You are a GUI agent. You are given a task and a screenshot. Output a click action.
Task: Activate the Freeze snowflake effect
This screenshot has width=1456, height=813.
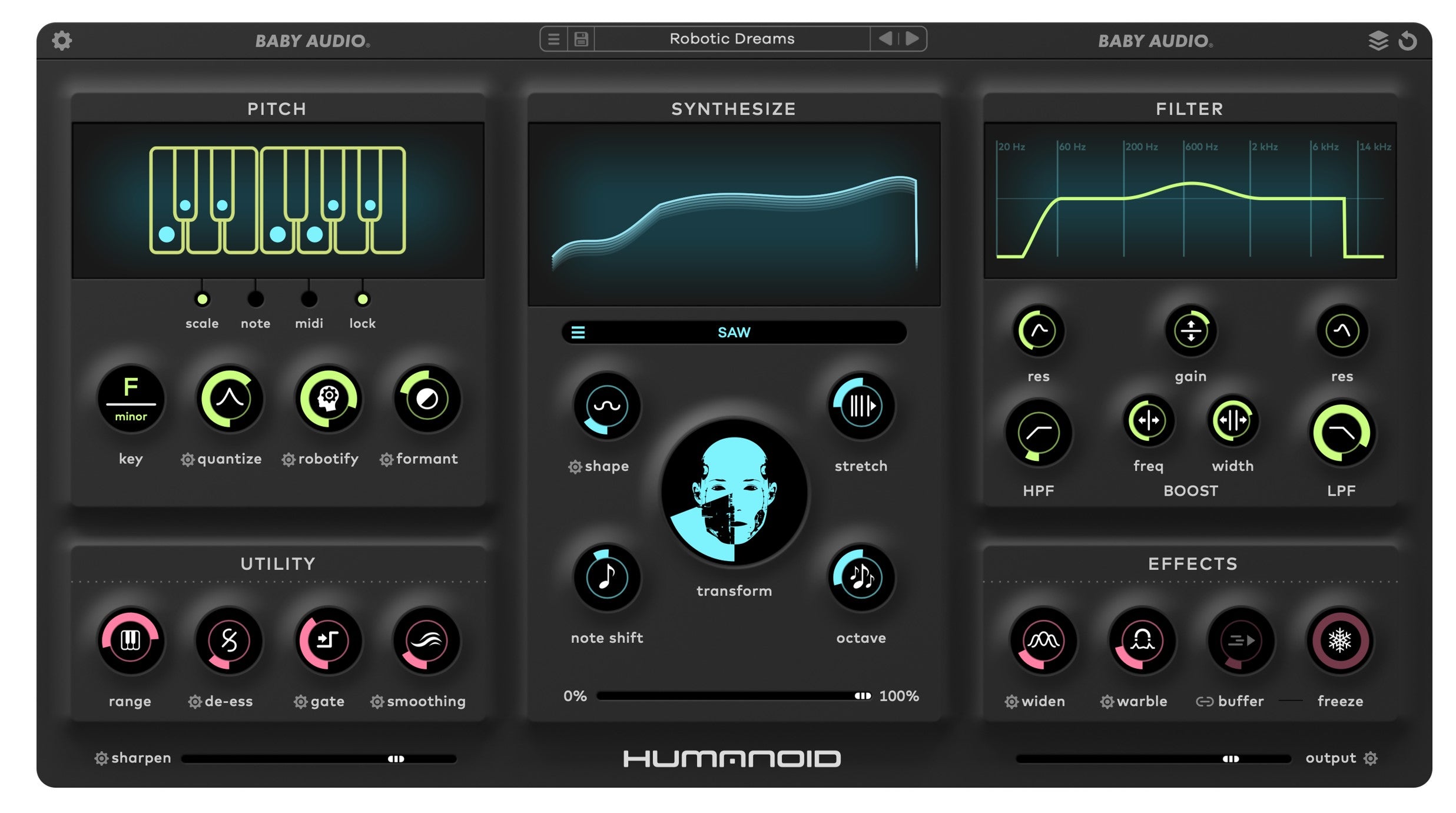[x=1341, y=642]
